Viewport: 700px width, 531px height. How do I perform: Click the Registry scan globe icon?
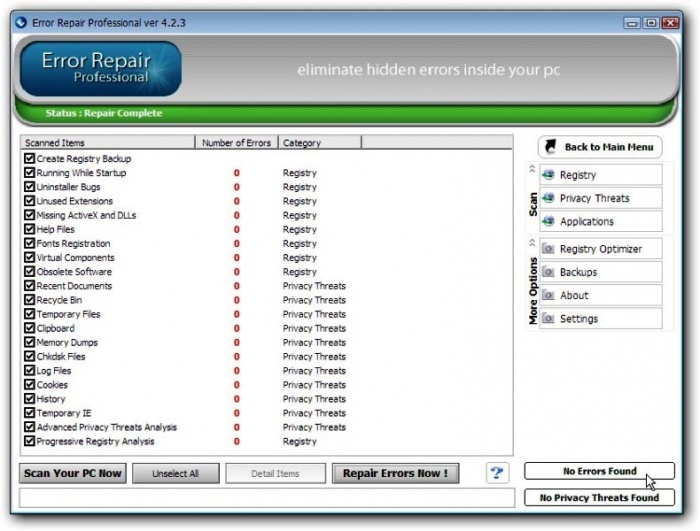pos(548,175)
